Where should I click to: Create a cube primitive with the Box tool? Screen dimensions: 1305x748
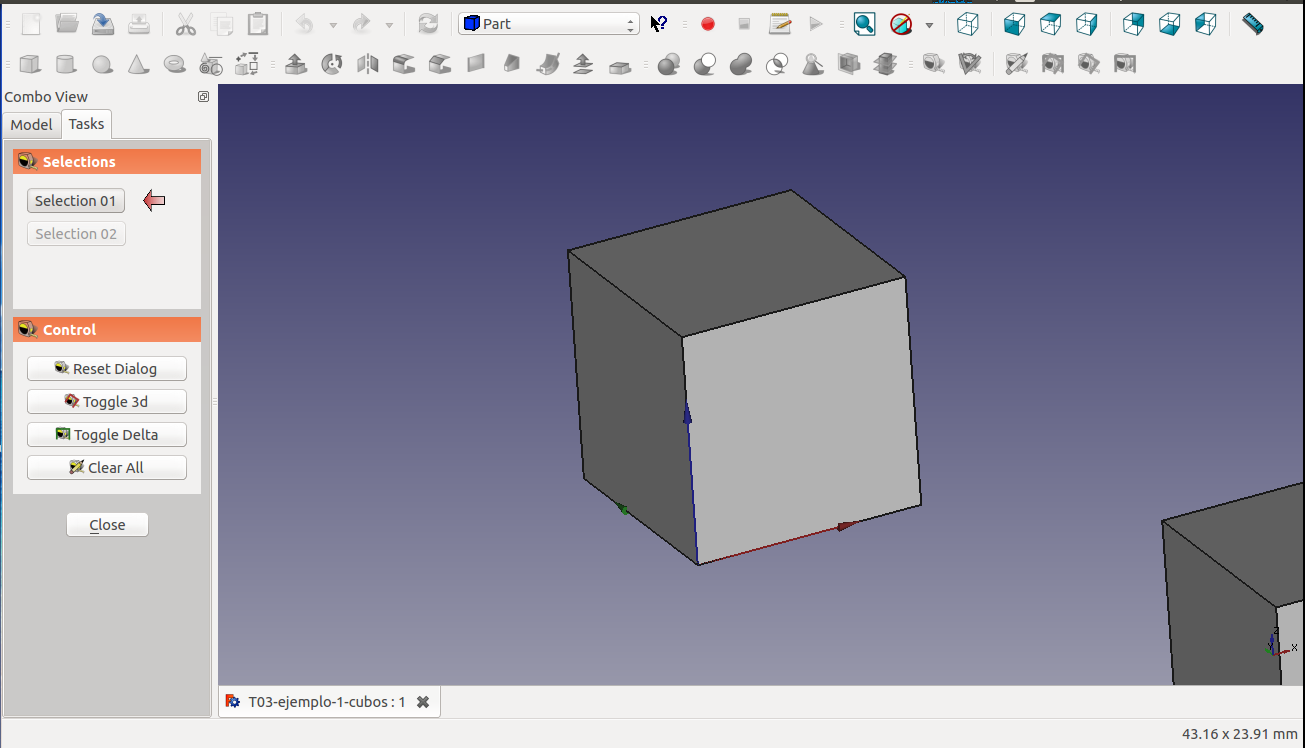click(30, 65)
